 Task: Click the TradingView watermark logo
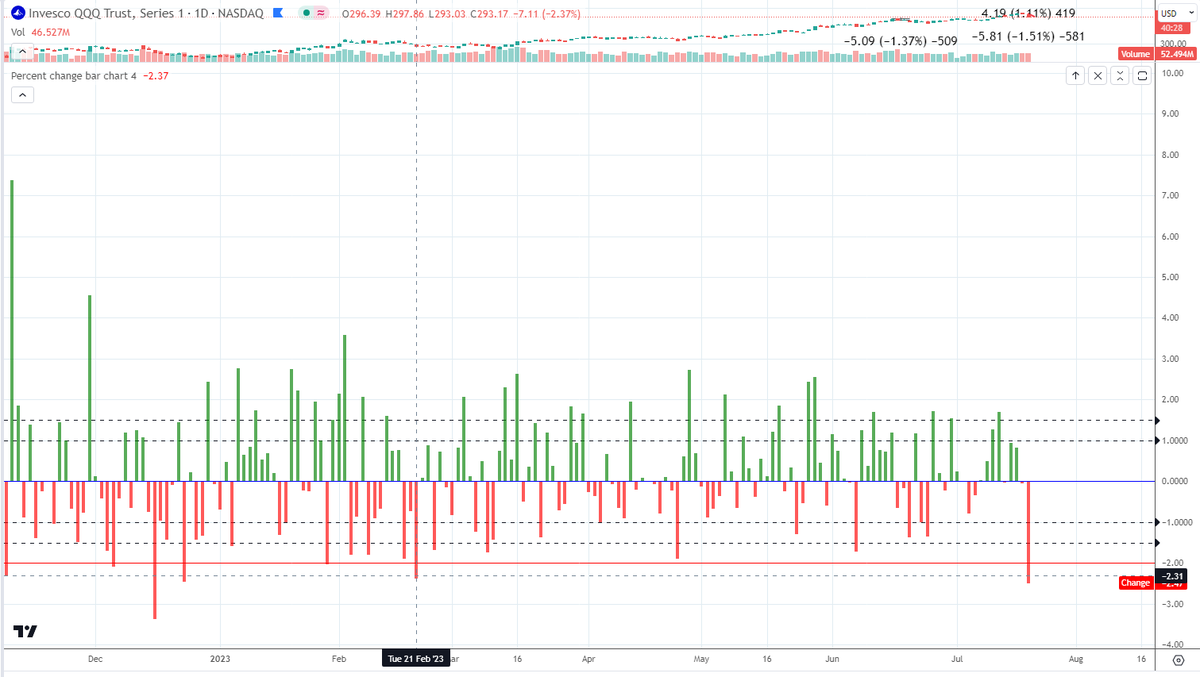click(25, 632)
